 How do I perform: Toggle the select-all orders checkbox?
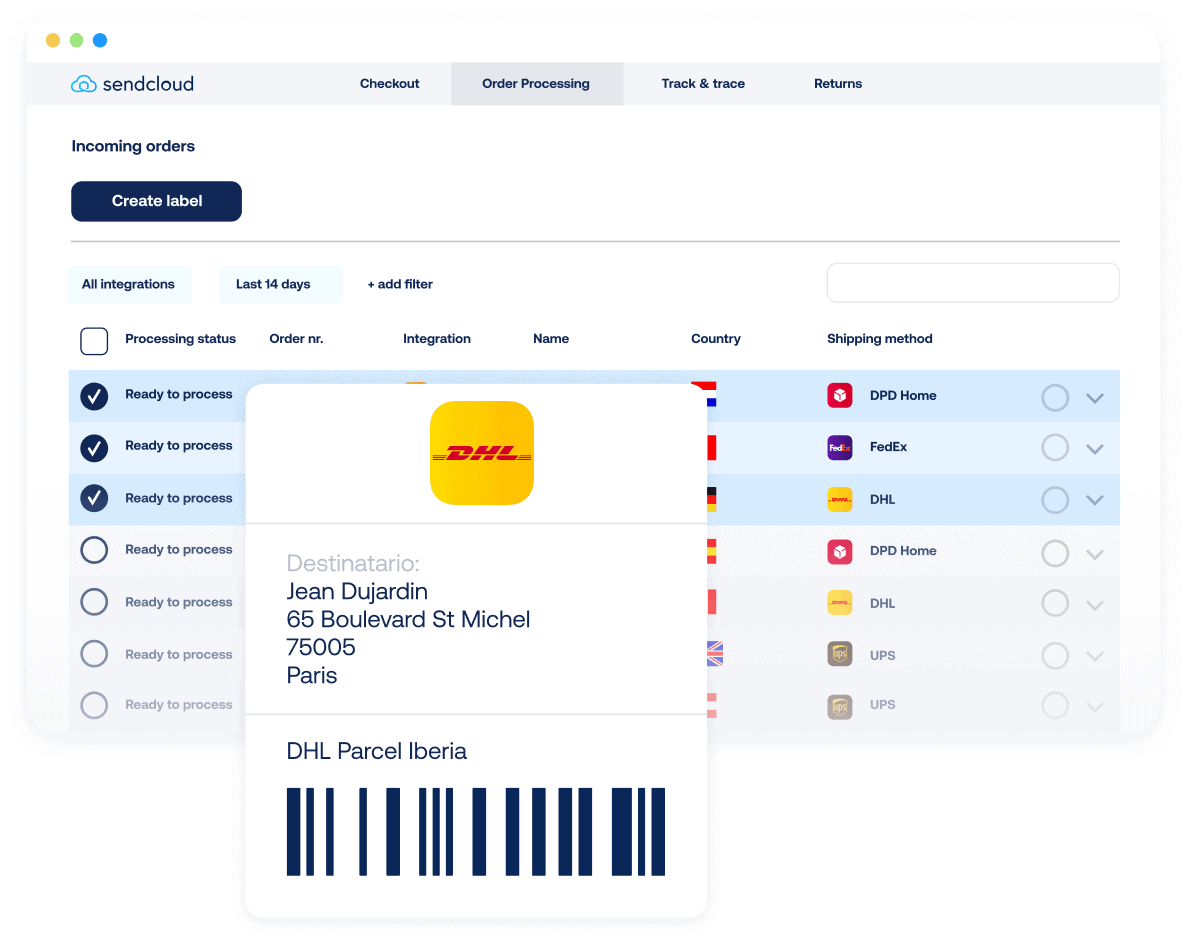click(x=94, y=341)
